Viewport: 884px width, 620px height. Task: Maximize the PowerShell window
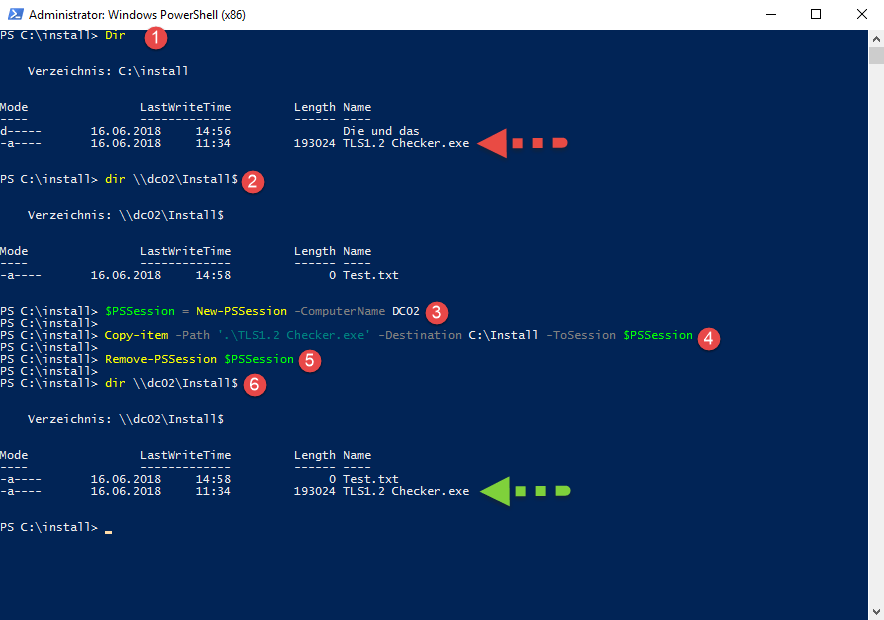coord(815,15)
